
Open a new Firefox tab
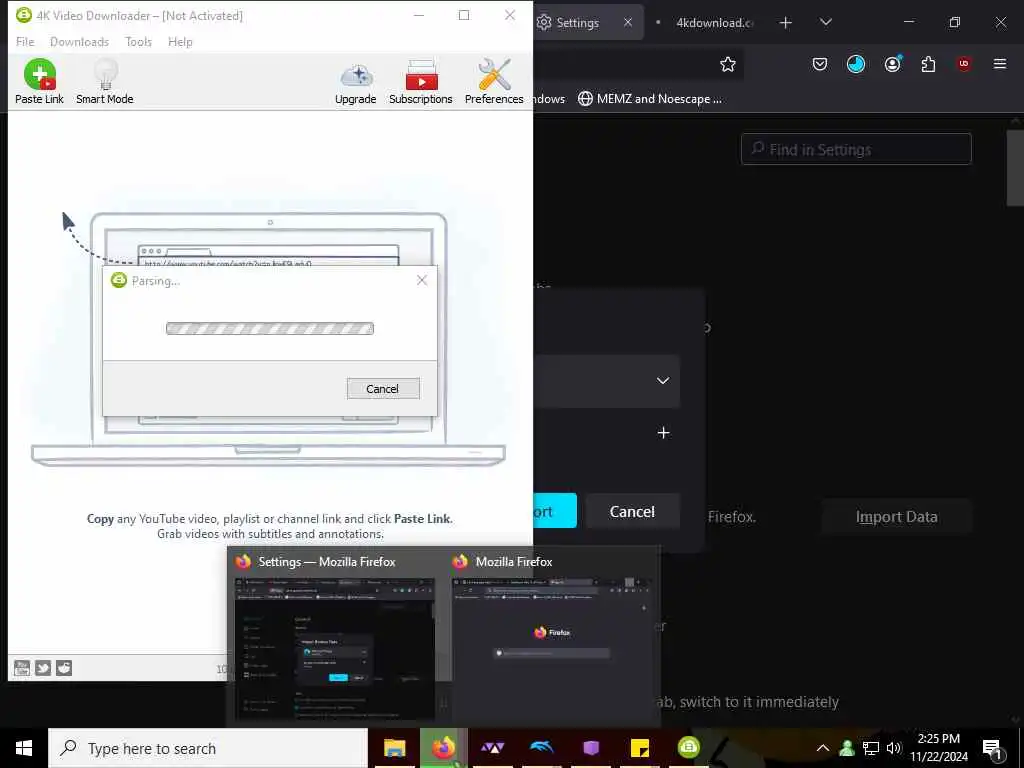(x=786, y=23)
